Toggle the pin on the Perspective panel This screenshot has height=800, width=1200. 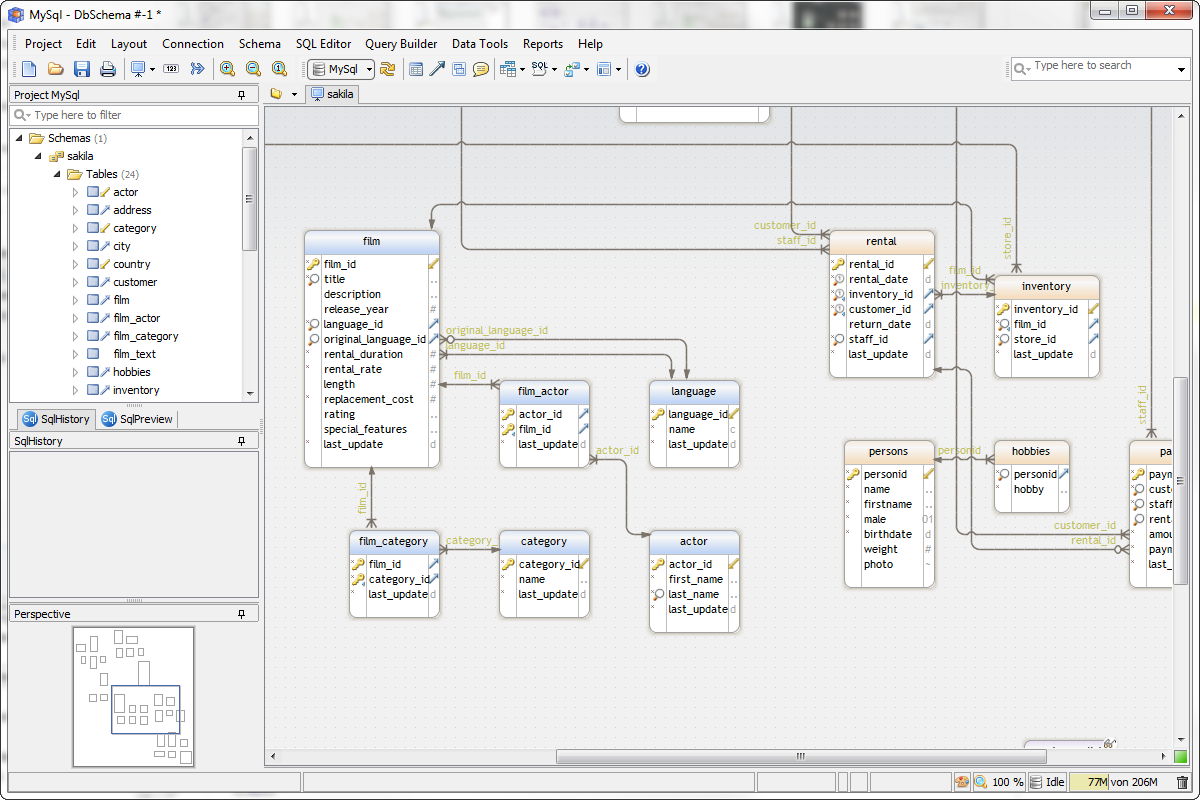[x=241, y=614]
